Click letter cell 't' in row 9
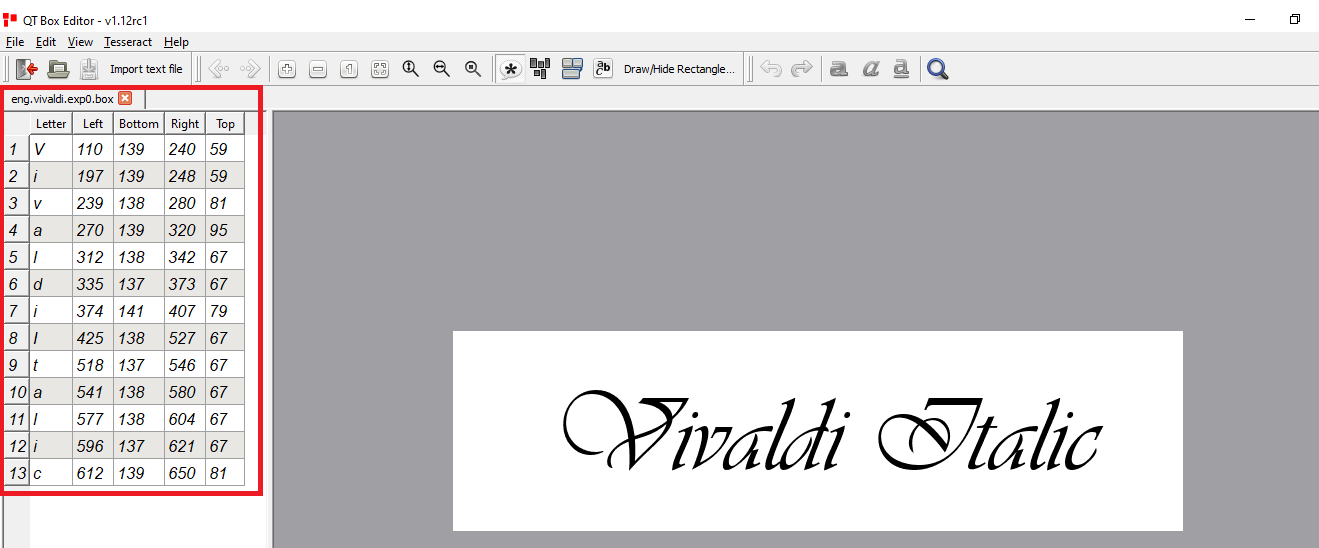 click(x=51, y=365)
